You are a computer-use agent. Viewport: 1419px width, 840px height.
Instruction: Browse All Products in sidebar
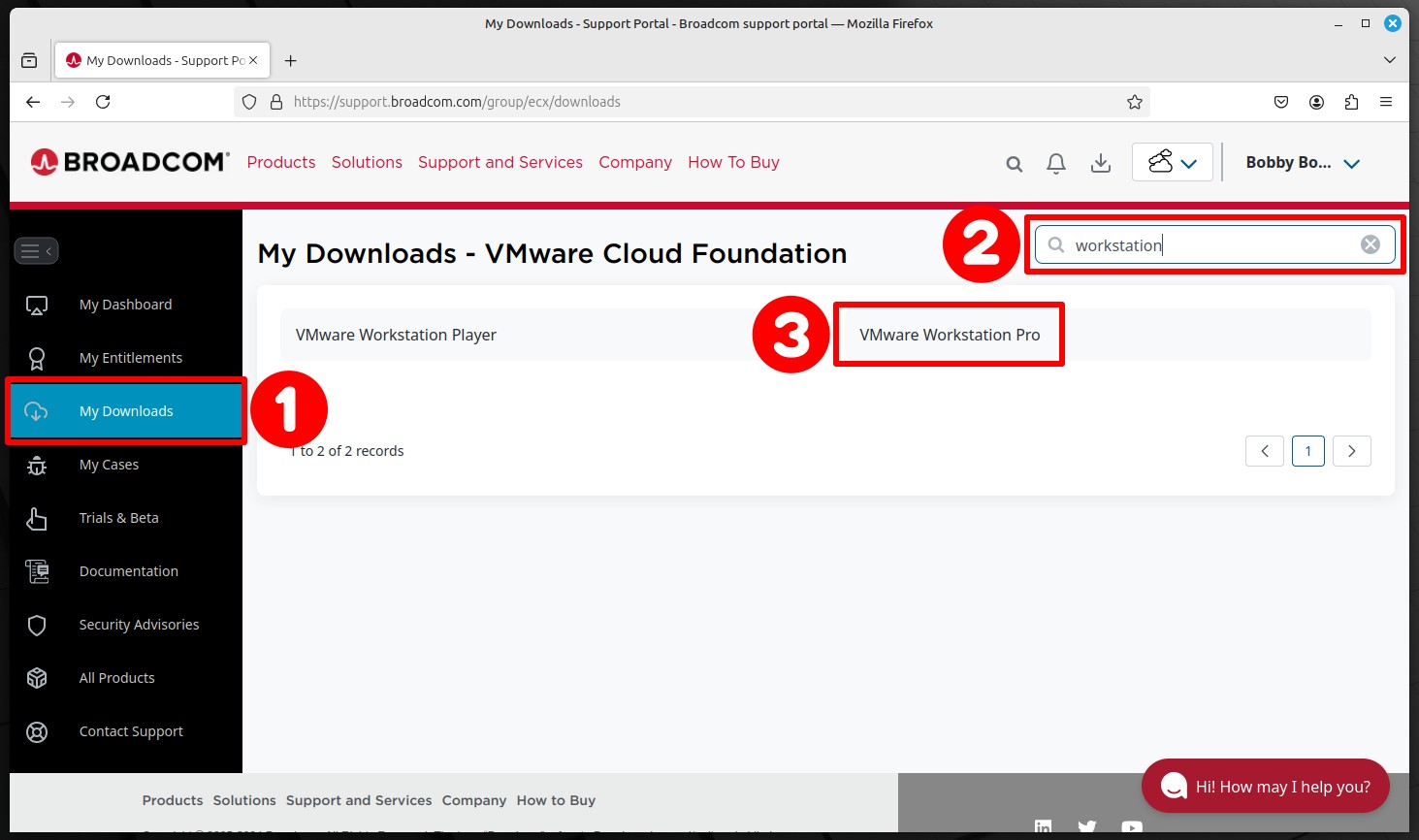coord(116,678)
